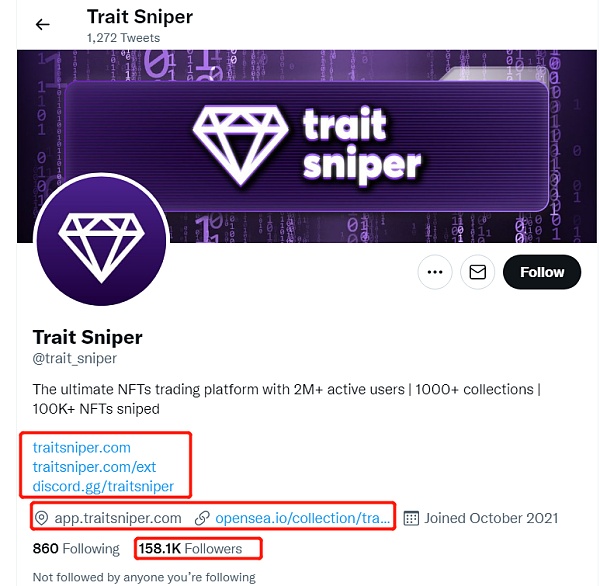View the 860 Following list
The width and height of the screenshot is (600, 586).
pos(76,548)
